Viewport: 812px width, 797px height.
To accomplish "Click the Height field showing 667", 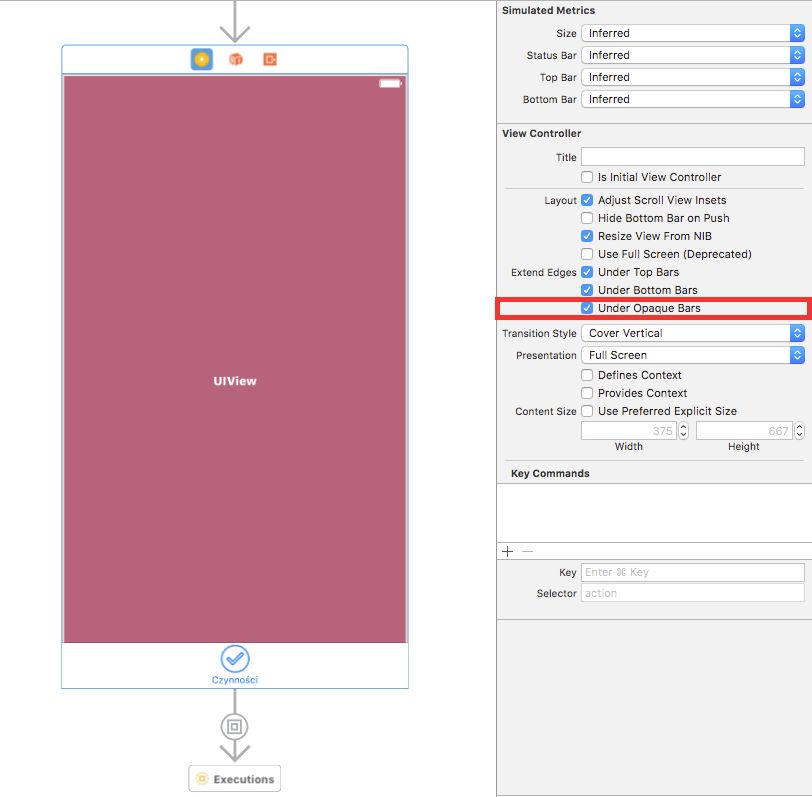I will pos(744,430).
